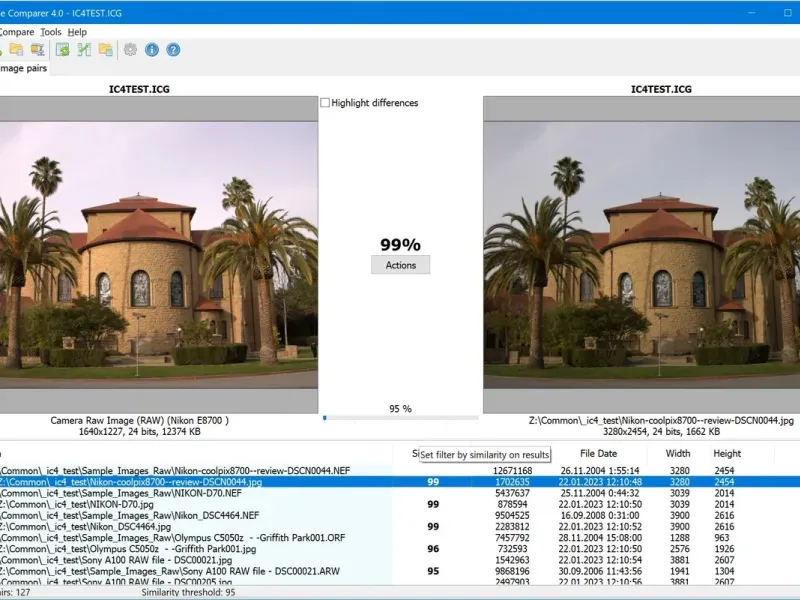Open the Tools menu
800x600 pixels.
50,32
